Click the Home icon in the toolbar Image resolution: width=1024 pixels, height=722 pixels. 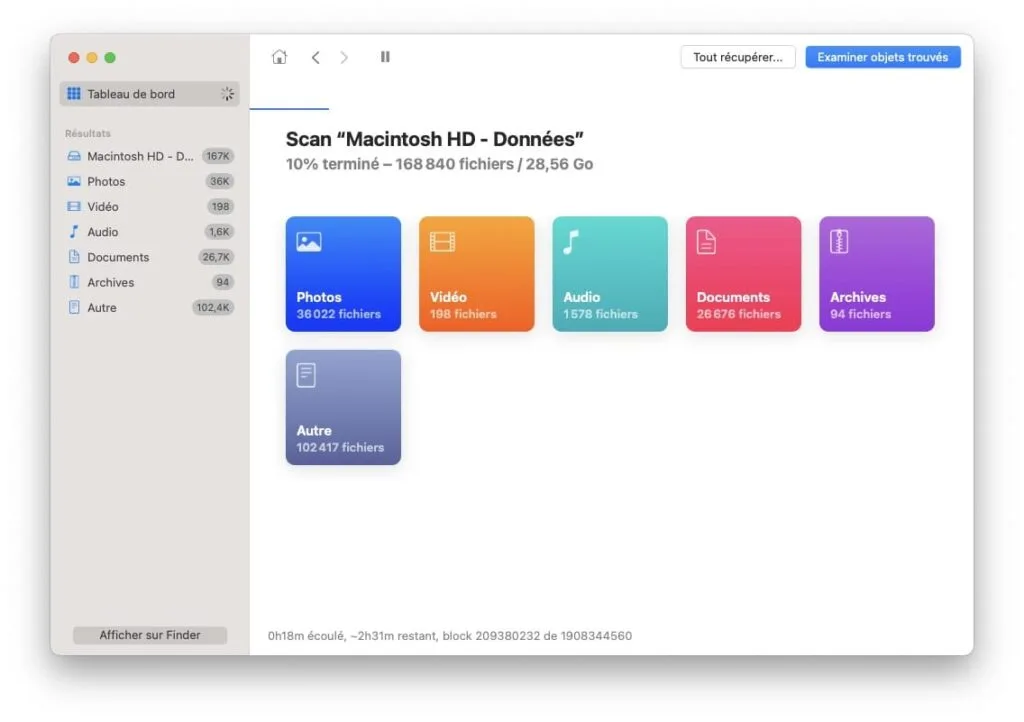pyautogui.click(x=279, y=57)
